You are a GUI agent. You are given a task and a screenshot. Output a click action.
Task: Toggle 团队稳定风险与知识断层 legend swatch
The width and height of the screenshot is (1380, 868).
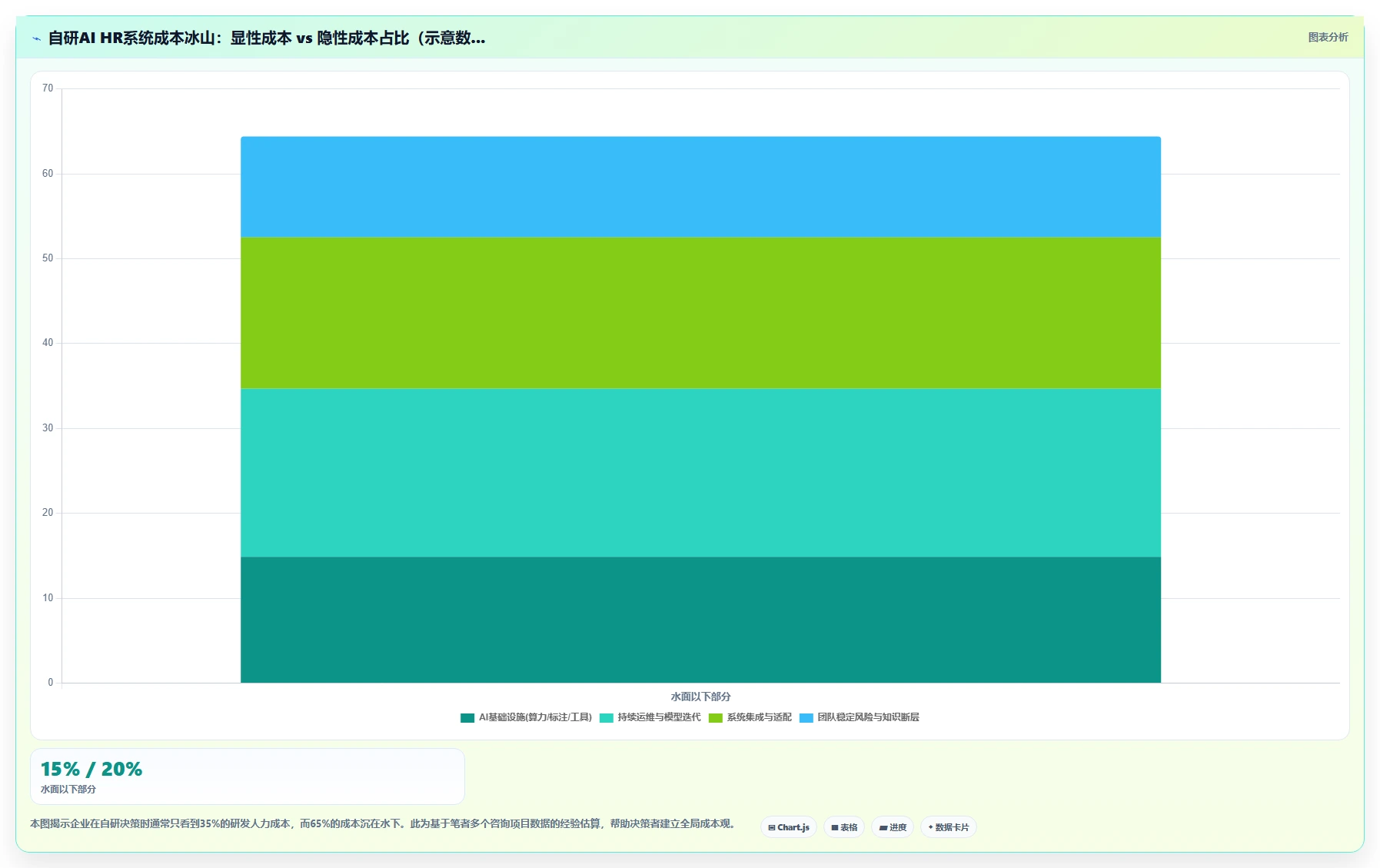[x=806, y=718]
